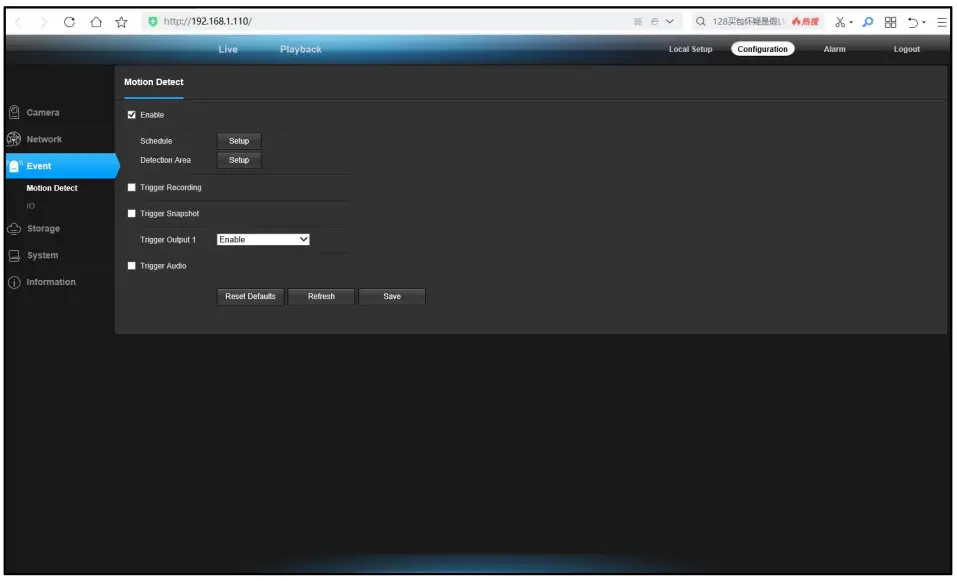Select Motion Detect in the sidebar

pos(52,188)
